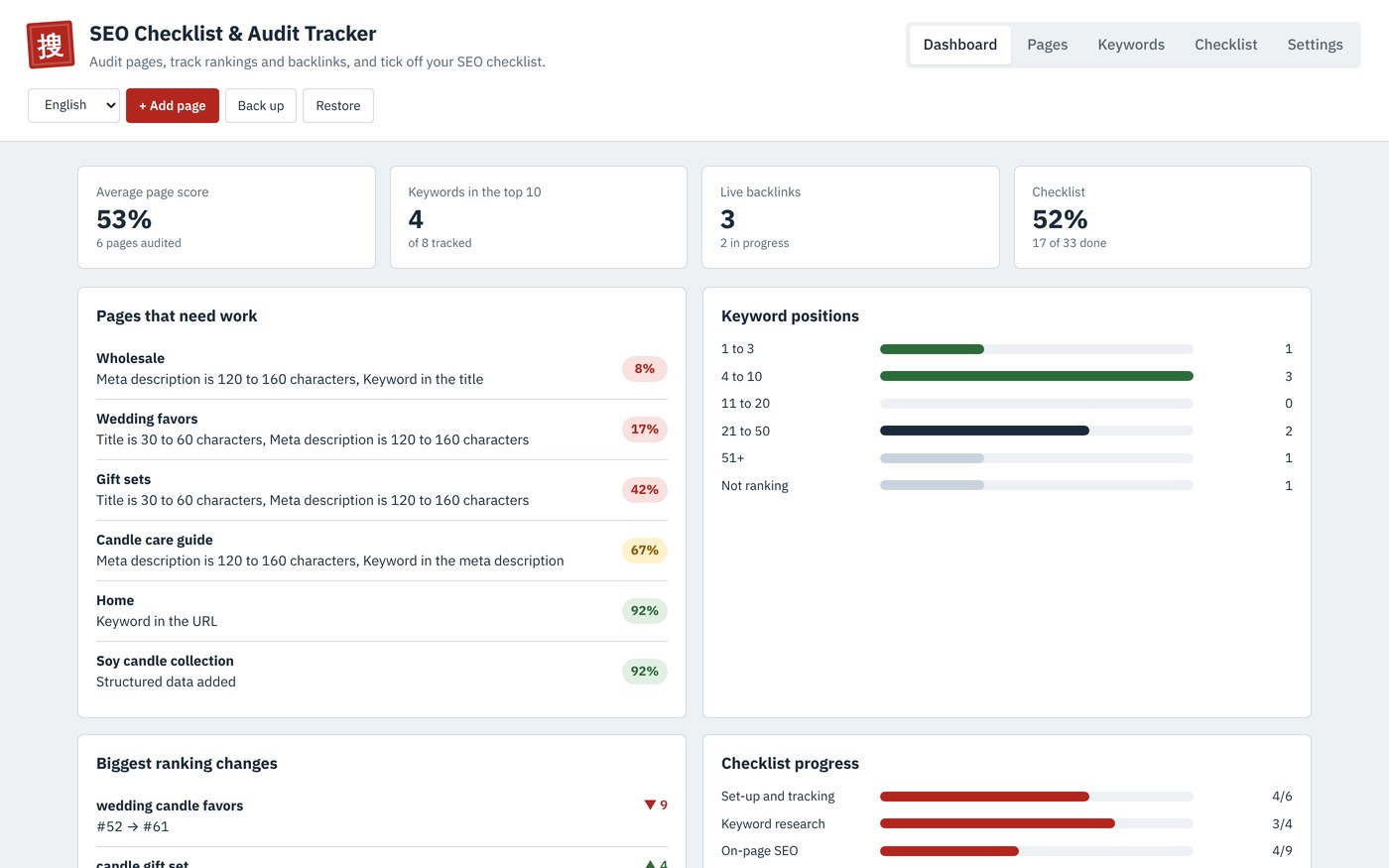Open the Soy candle collection row
1389x868 pixels.
point(382,672)
